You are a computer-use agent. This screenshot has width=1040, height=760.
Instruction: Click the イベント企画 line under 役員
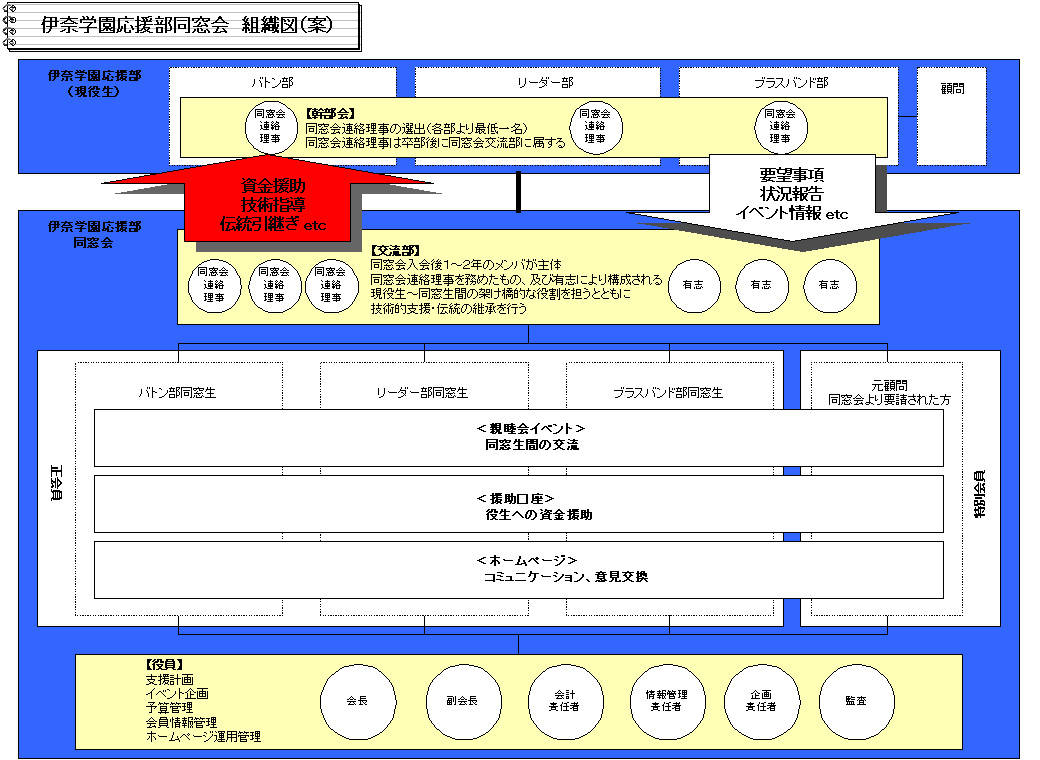[x=177, y=694]
